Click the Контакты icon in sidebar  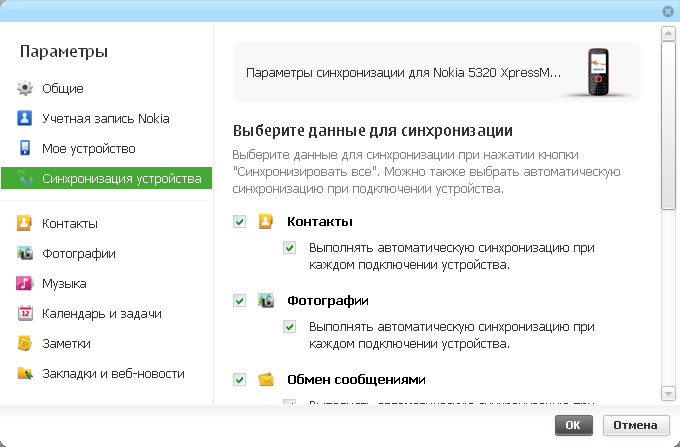[25, 224]
